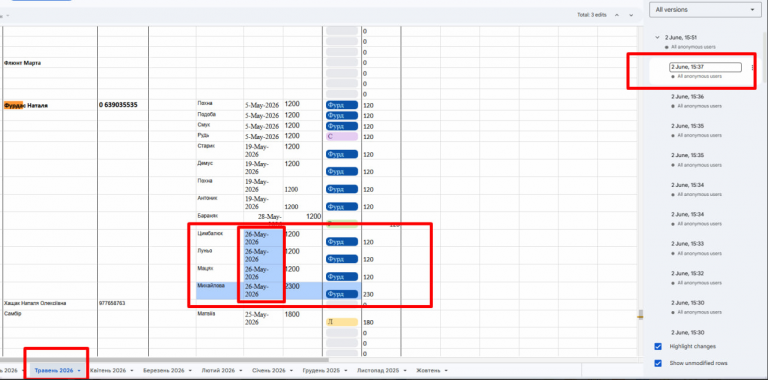Open the Листопад 2025 tab menu arrow
Image resolution: width=768 pixels, height=380 pixels.
tap(405, 371)
